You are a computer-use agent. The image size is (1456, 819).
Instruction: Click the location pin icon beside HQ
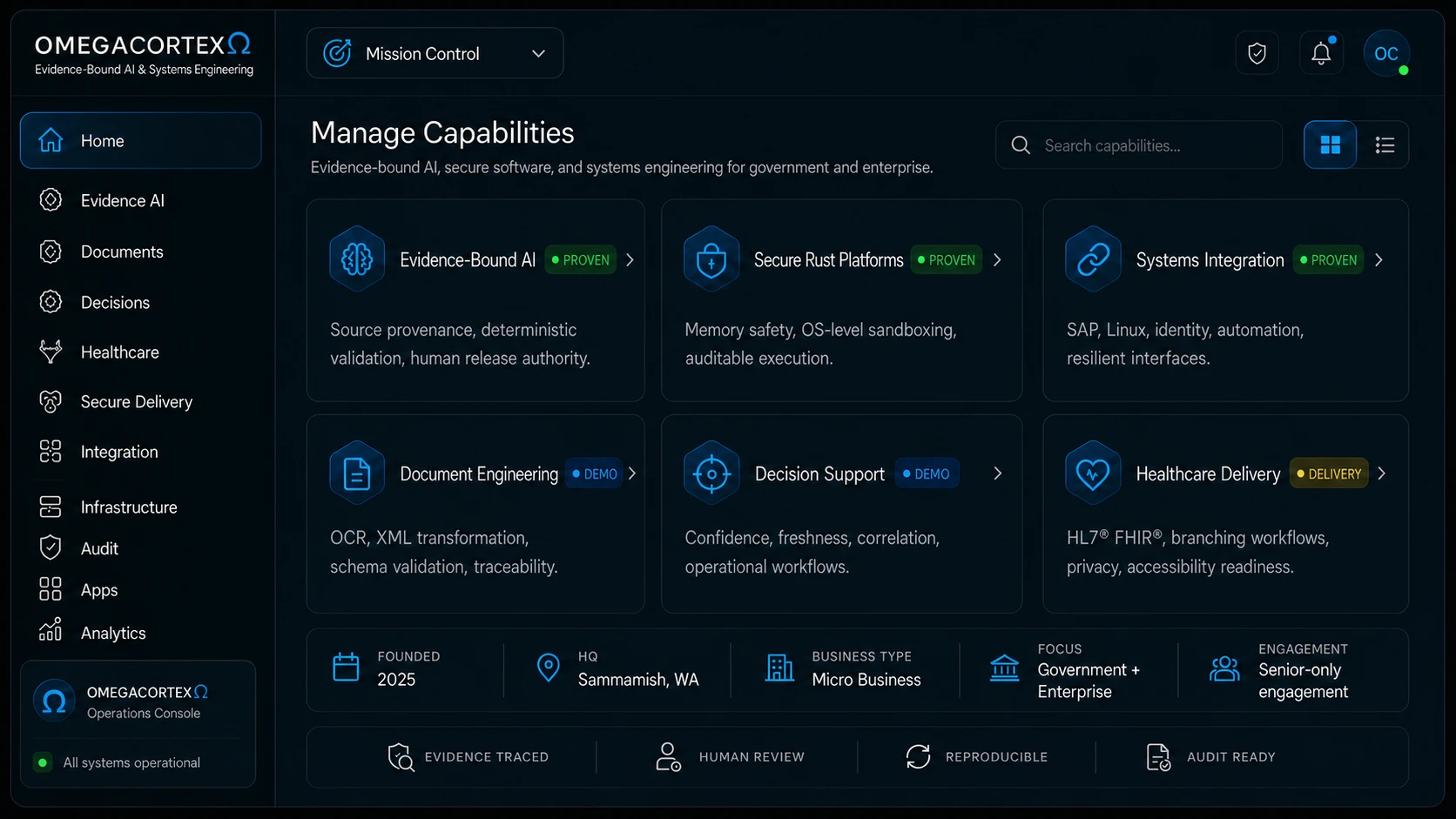tap(549, 668)
